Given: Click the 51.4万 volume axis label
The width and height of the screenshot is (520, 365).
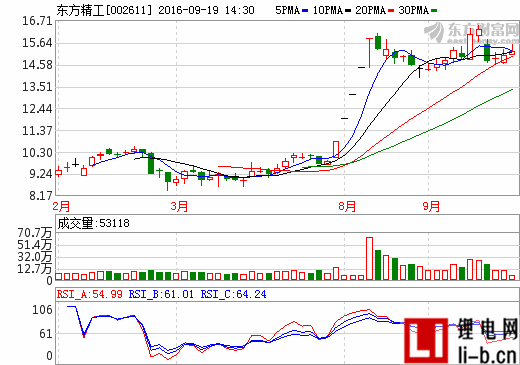Looking at the screenshot, I should click(x=35, y=245).
